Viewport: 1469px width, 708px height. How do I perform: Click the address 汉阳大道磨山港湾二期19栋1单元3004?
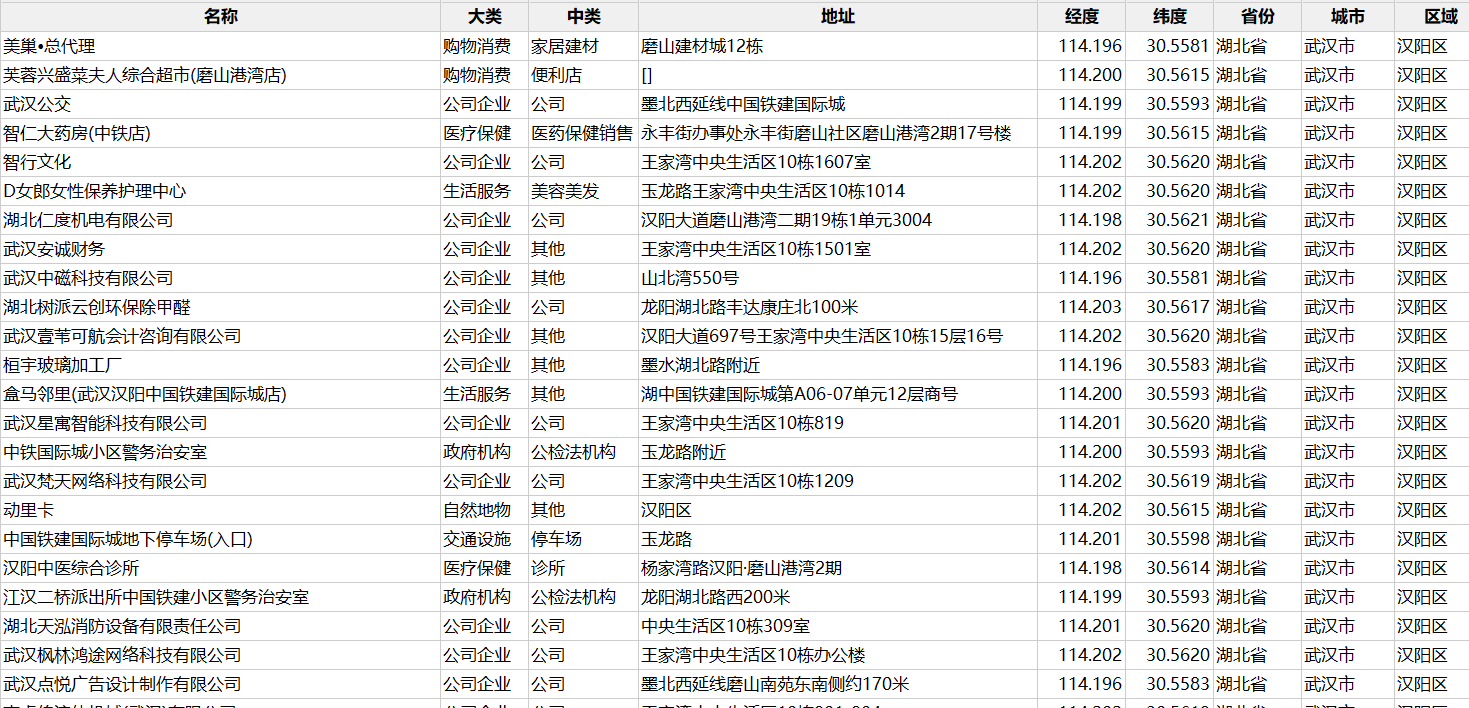pos(838,220)
